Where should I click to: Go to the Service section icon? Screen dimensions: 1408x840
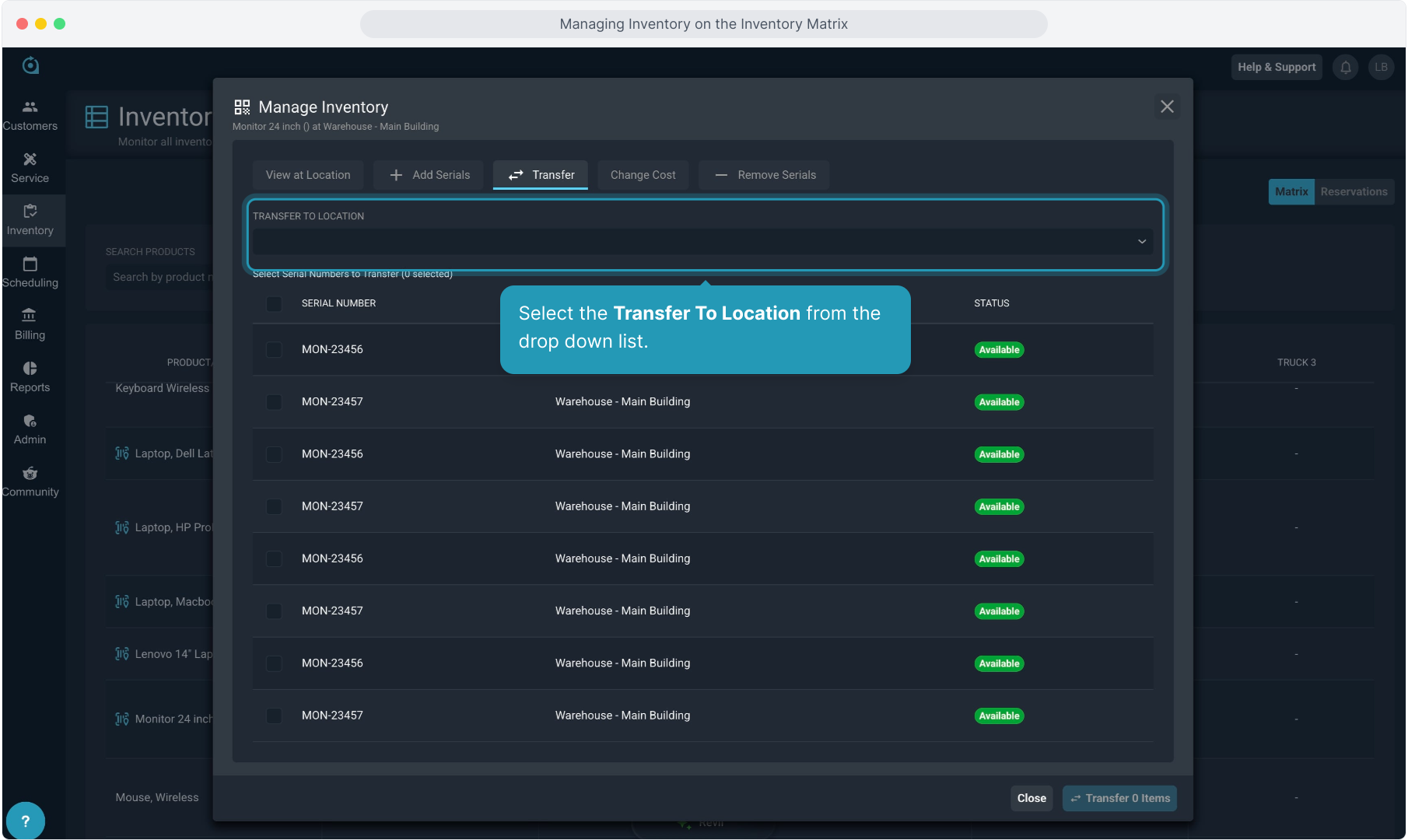pos(30,159)
